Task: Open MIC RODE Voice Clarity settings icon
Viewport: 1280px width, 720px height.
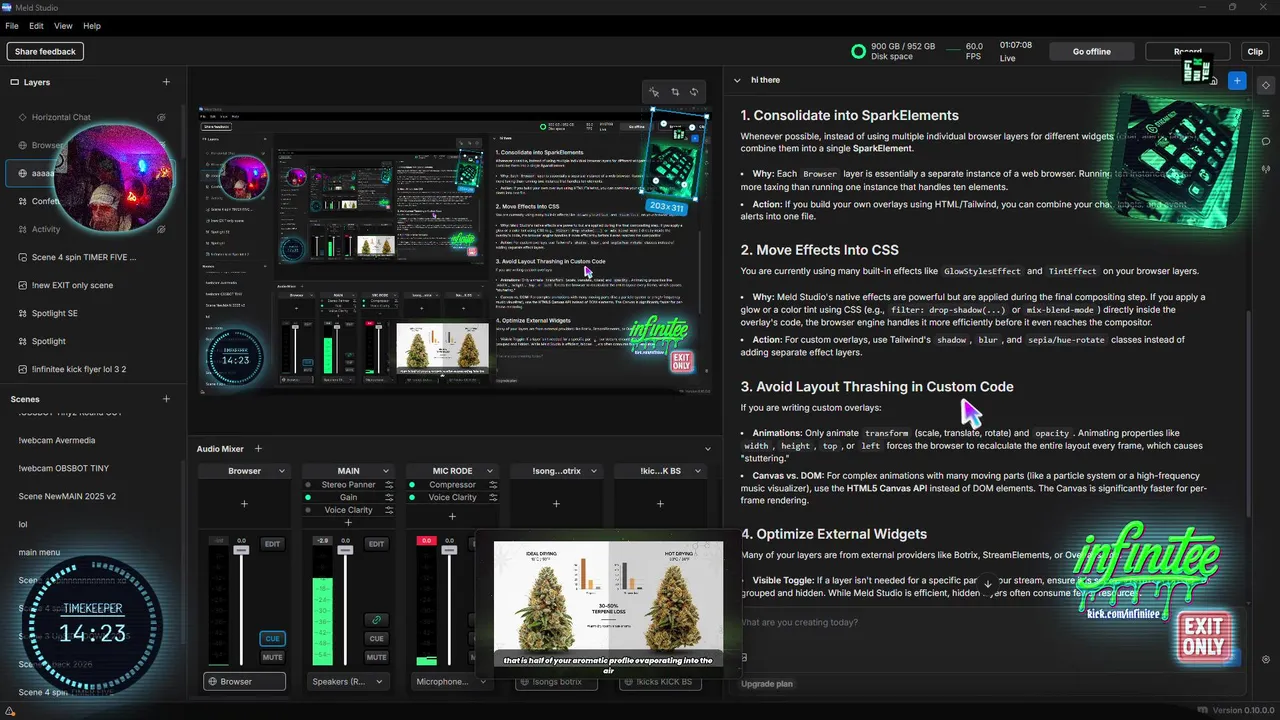Action: pyautogui.click(x=493, y=497)
